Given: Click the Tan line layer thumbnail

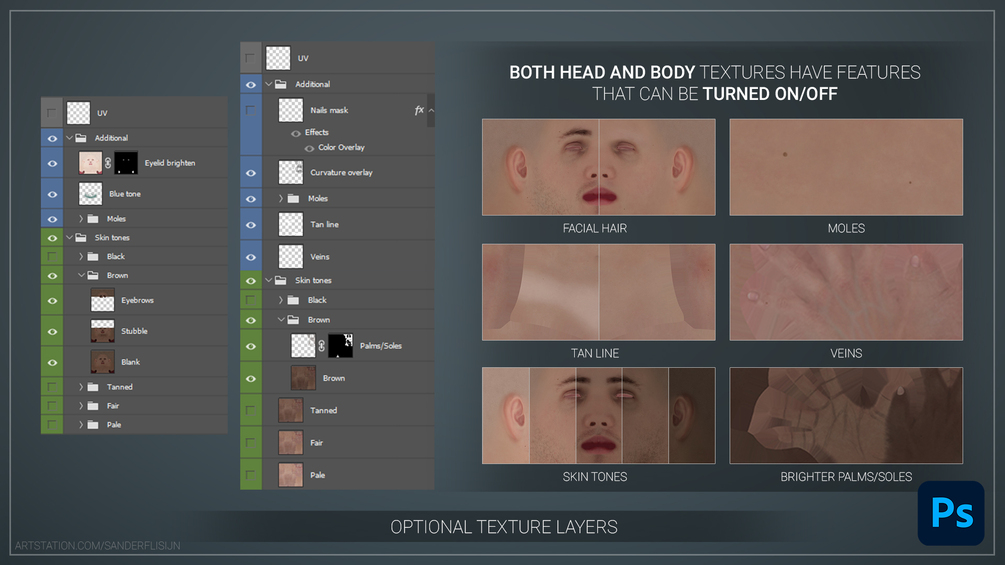Looking at the screenshot, I should pyautogui.click(x=290, y=224).
